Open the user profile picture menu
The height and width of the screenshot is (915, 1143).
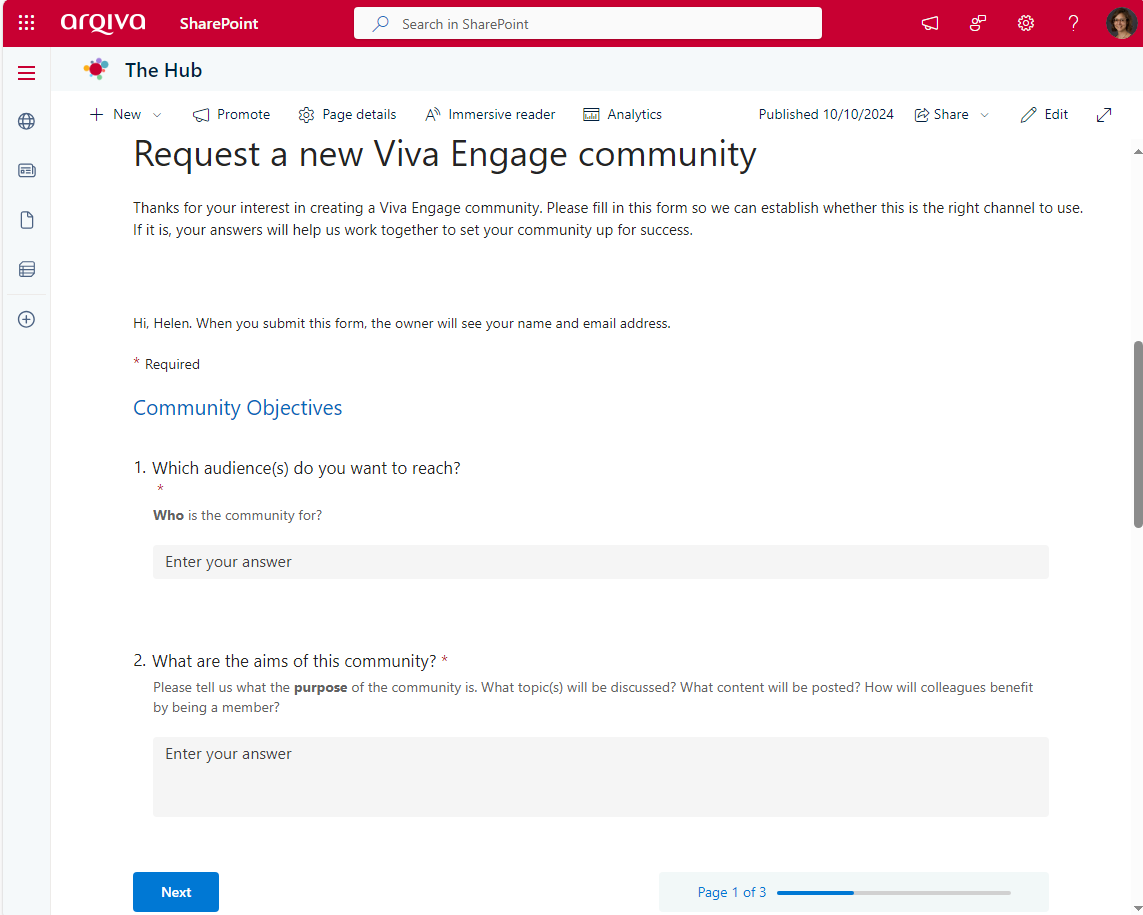pos(1121,23)
